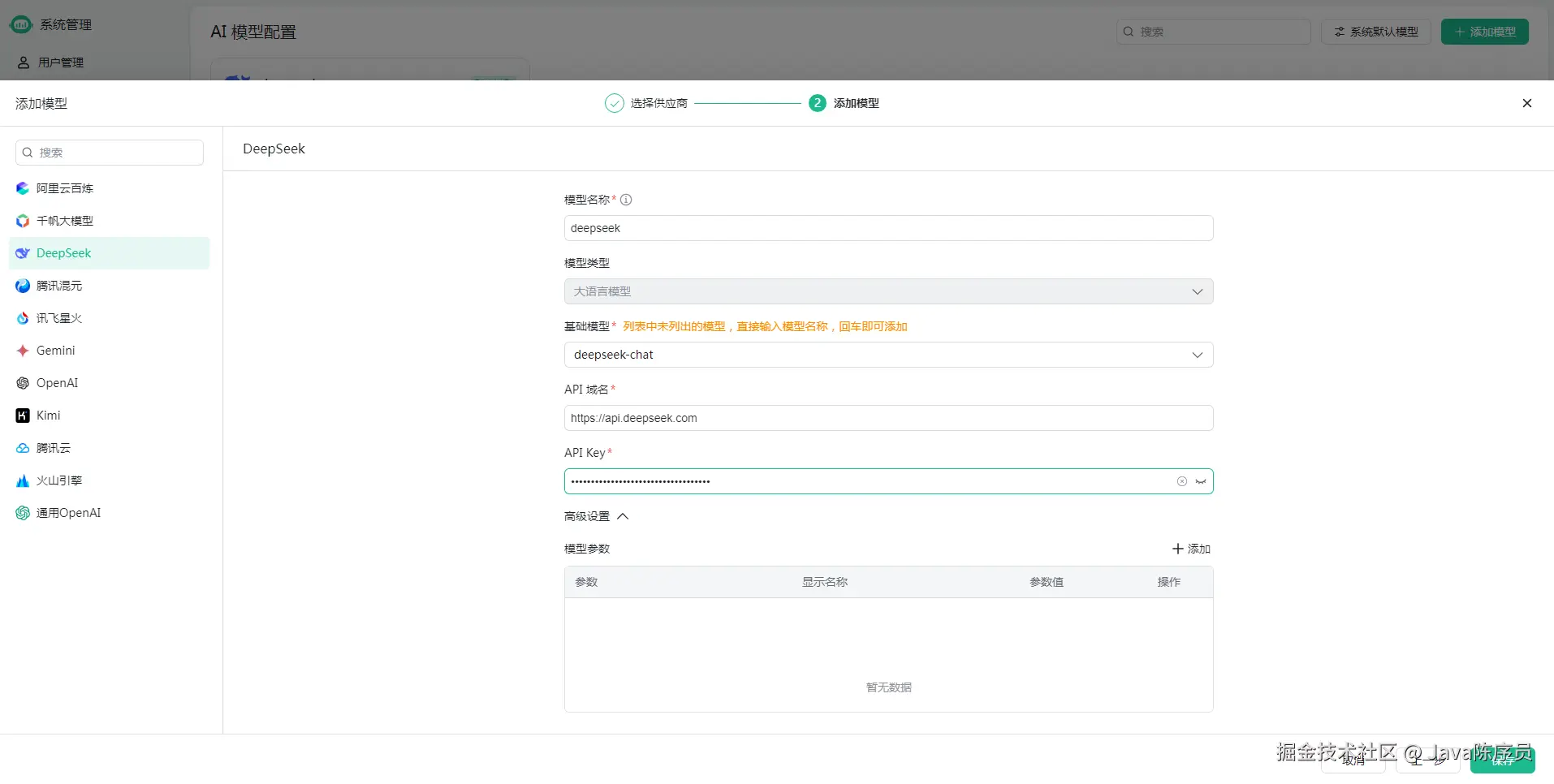
Task: Click the 腾讯云 cloud logo
Action: [23, 448]
